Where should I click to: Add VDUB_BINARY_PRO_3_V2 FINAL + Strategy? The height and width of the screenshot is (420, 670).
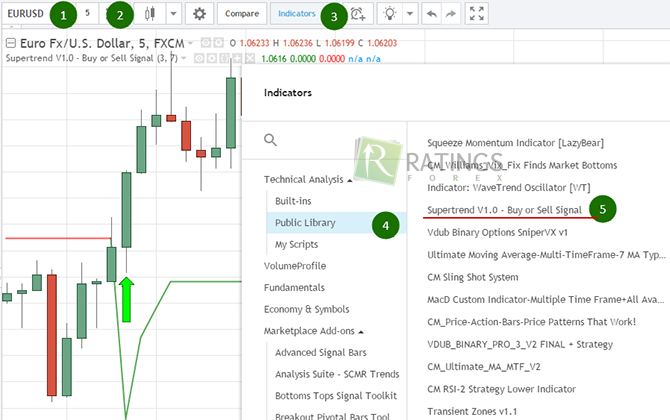tap(520, 344)
